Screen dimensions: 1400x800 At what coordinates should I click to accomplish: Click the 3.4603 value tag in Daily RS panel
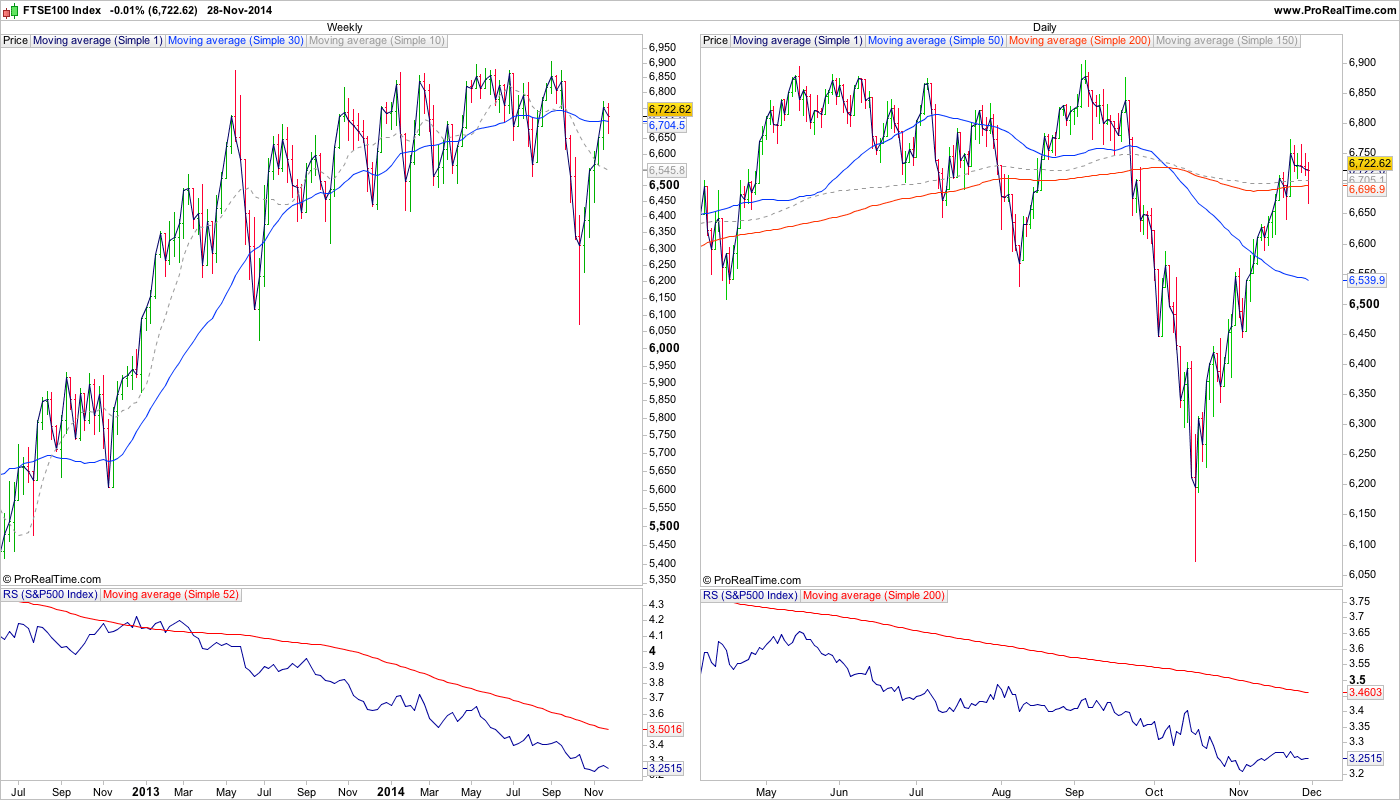click(1366, 692)
